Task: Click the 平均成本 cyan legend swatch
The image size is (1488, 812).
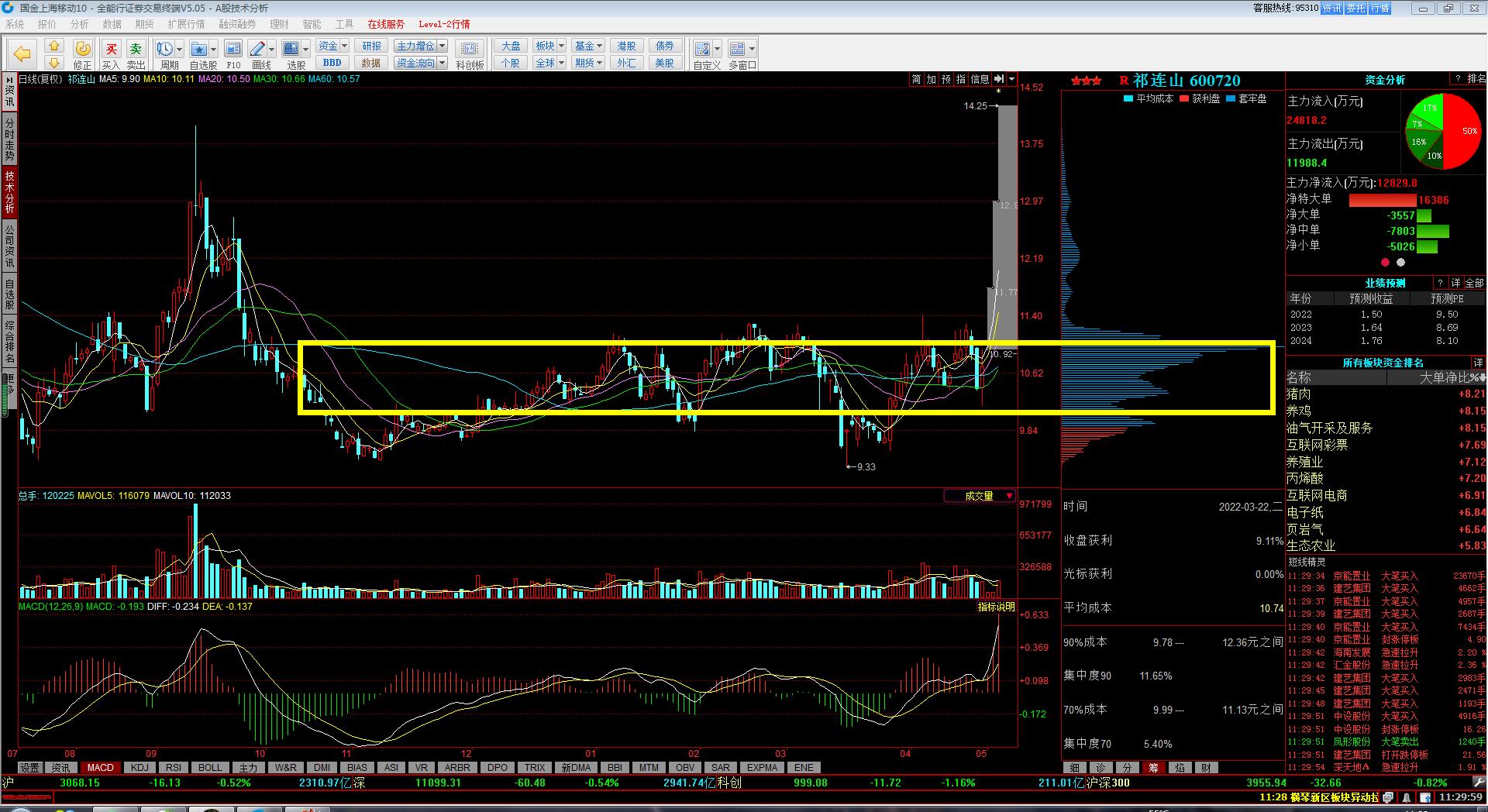Action: click(x=1128, y=99)
